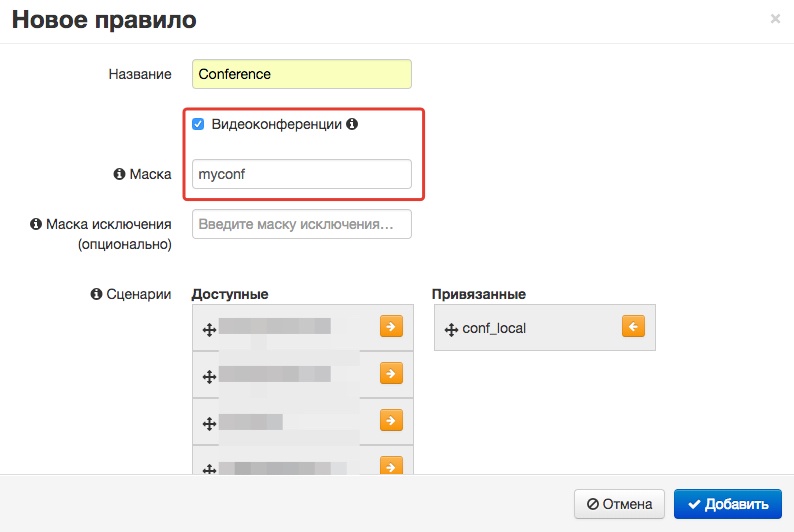Click the Маска field containing myconf
794x532 pixels.
[x=301, y=174]
